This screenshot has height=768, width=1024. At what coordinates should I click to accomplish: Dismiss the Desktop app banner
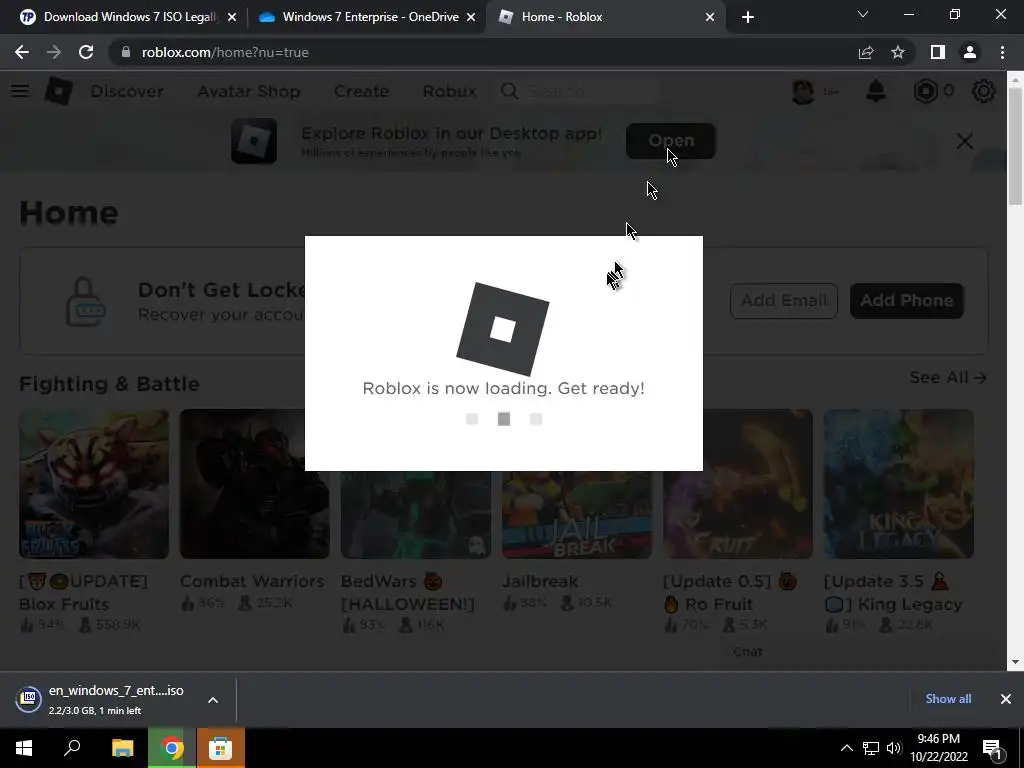(965, 141)
